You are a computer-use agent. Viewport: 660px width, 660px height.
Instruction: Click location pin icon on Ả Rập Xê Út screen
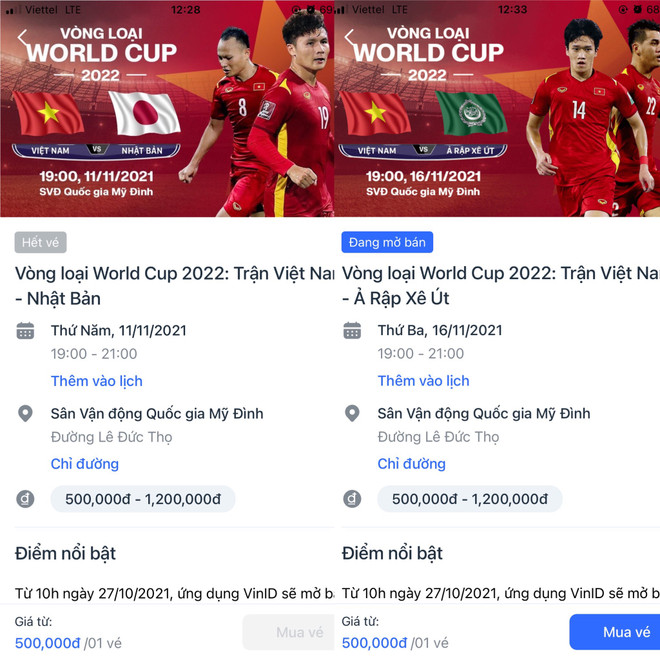tap(352, 413)
